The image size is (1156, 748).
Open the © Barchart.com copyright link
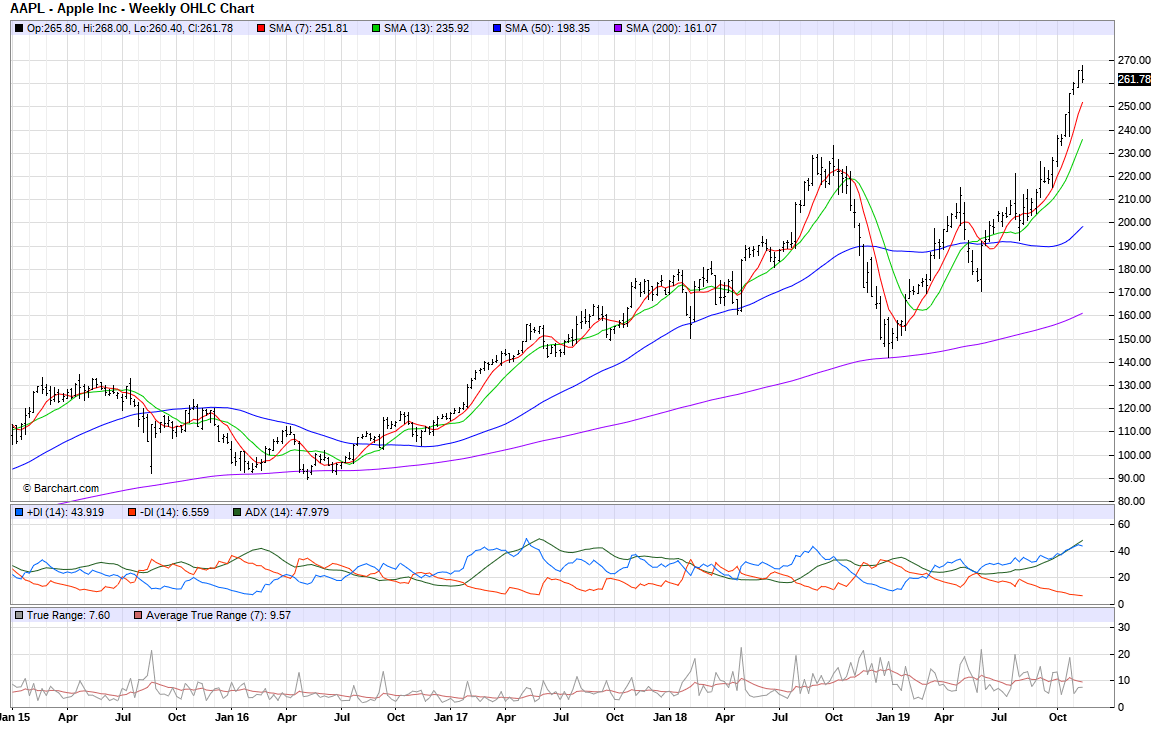[x=60, y=488]
